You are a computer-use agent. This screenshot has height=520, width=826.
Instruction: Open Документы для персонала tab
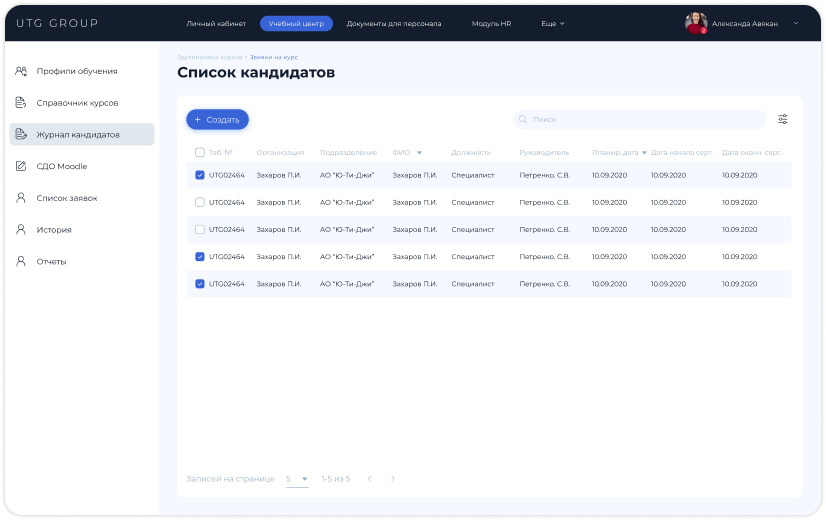(394, 24)
